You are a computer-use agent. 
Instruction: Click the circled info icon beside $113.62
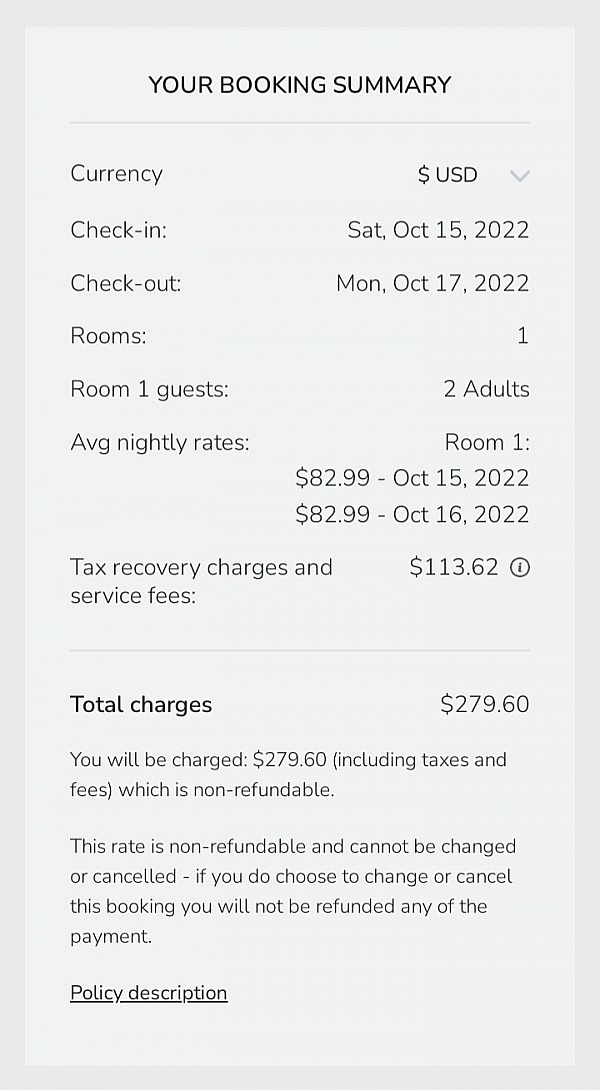(520, 567)
